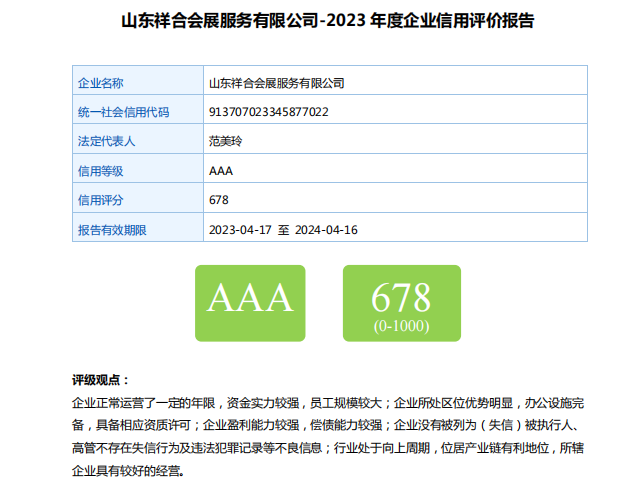Click the 统一社会信用代码 label cell
Viewport: 644px width, 500px height.
138,109
